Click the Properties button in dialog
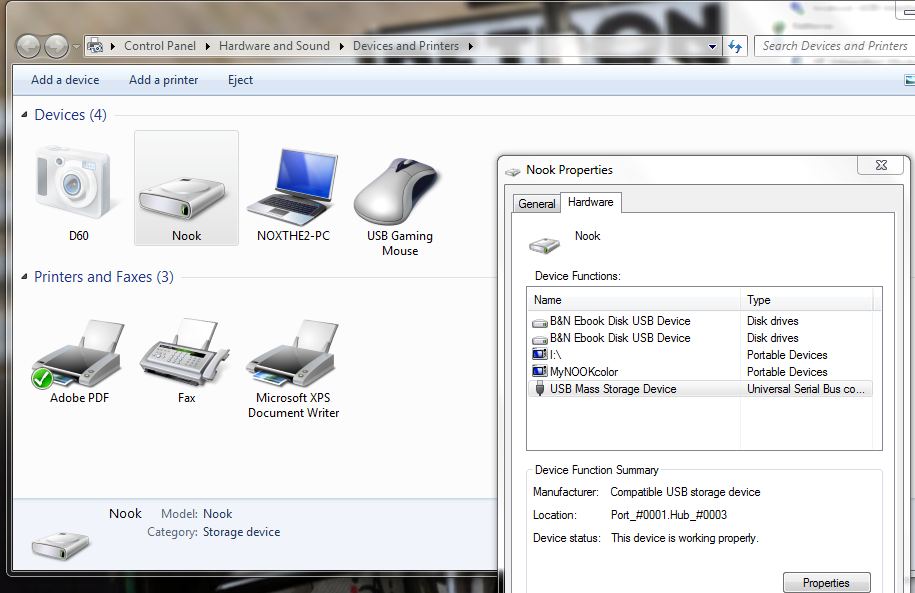The image size is (915, 593). pos(826,582)
